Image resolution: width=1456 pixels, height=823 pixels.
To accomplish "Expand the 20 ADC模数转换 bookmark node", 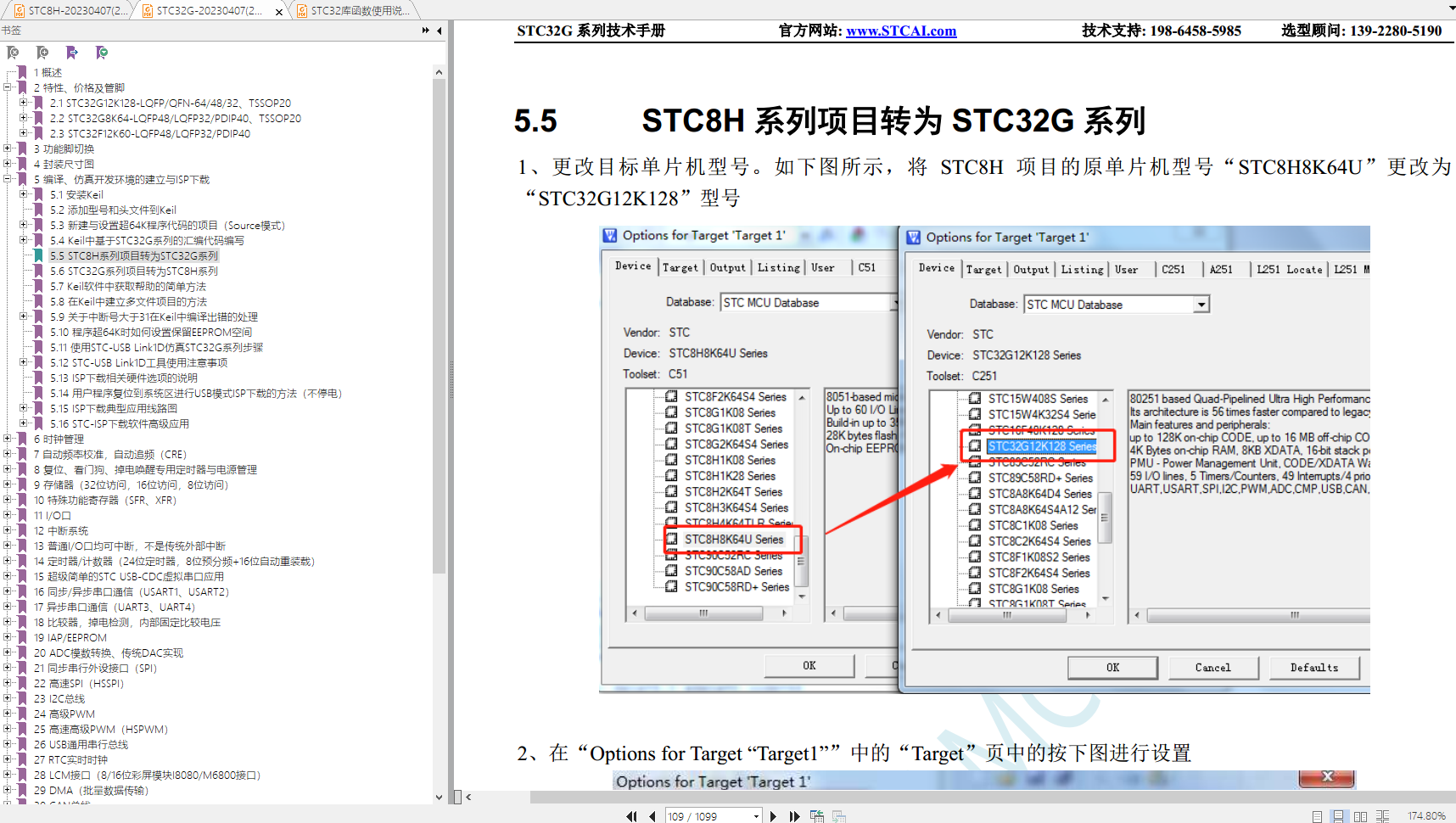I will point(8,652).
